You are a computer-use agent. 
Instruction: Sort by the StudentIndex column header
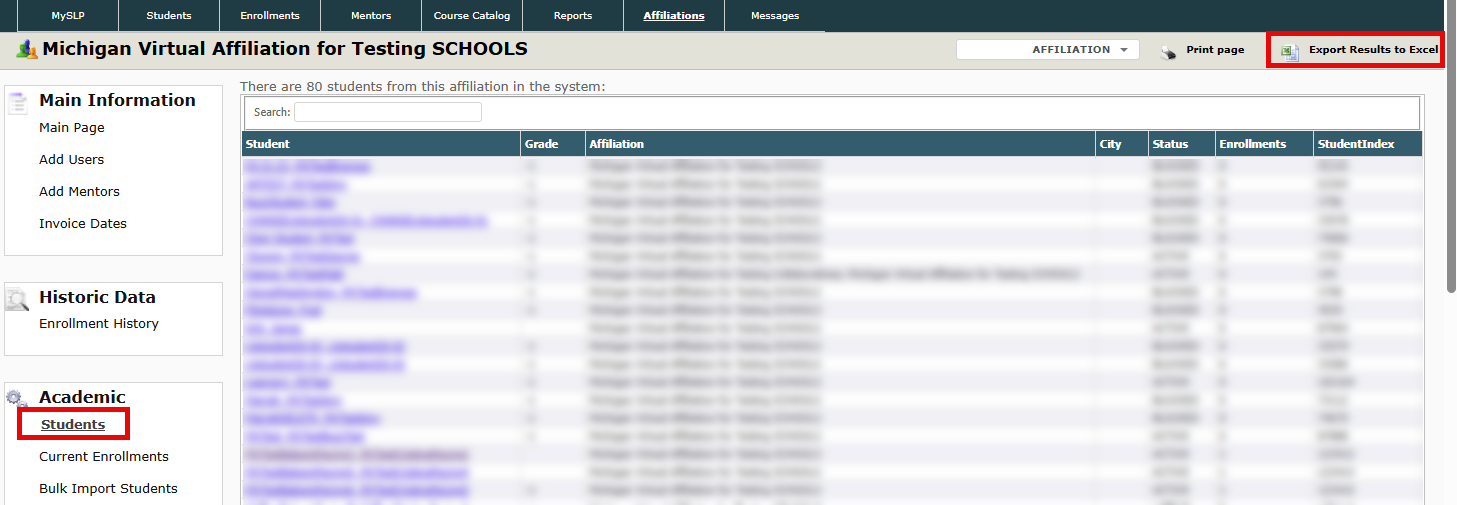pos(1368,144)
